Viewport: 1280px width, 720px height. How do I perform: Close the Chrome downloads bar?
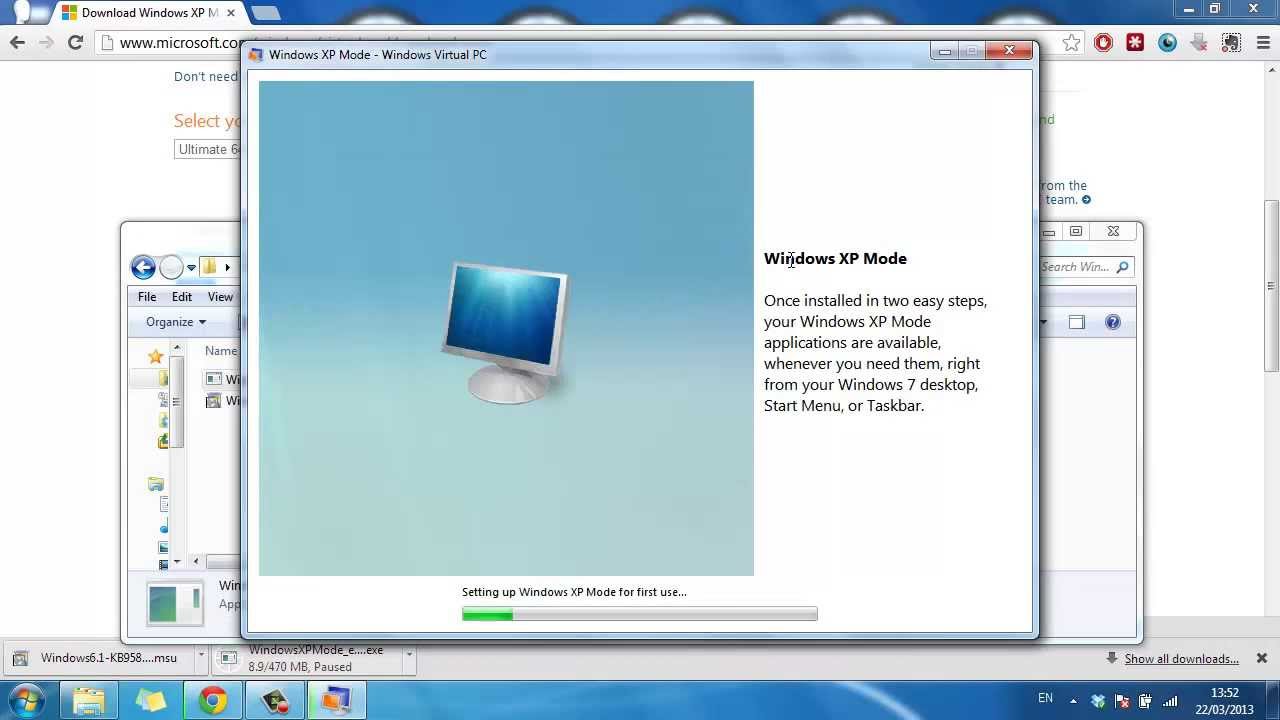tap(1261, 658)
